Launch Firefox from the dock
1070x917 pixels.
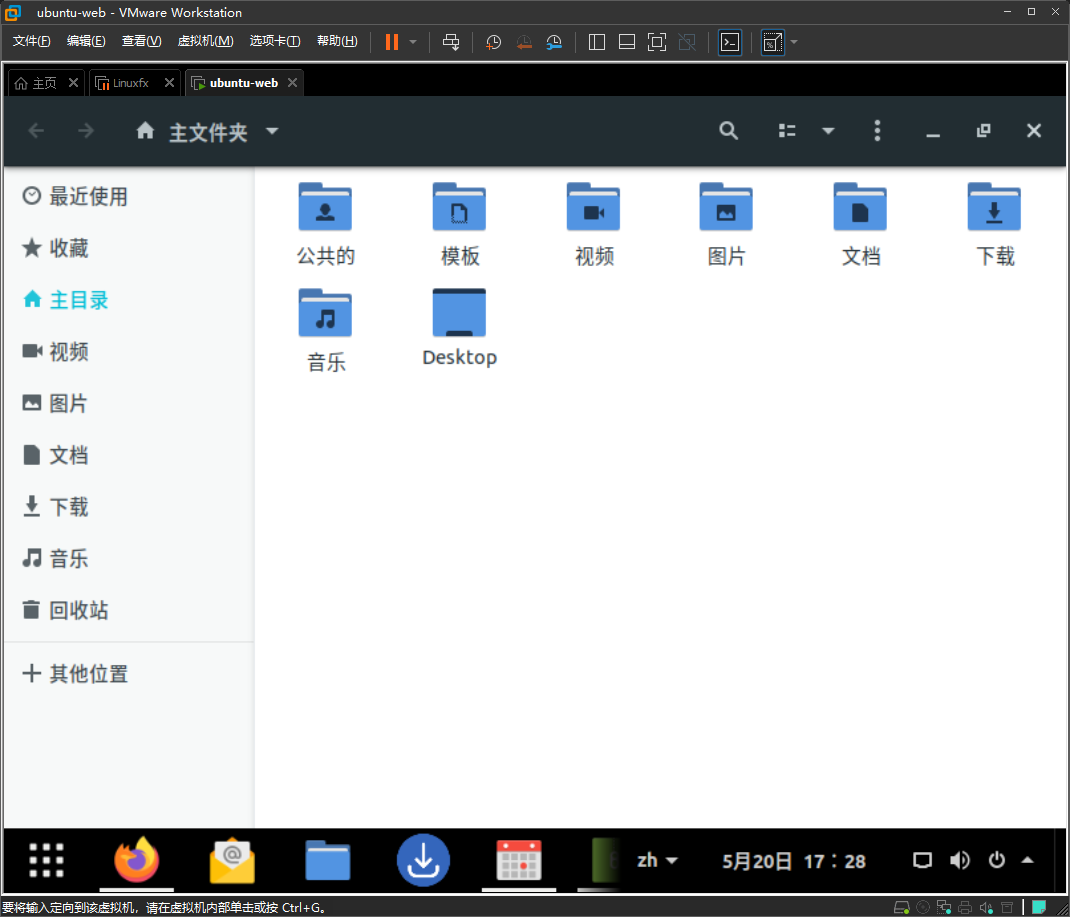pos(136,860)
